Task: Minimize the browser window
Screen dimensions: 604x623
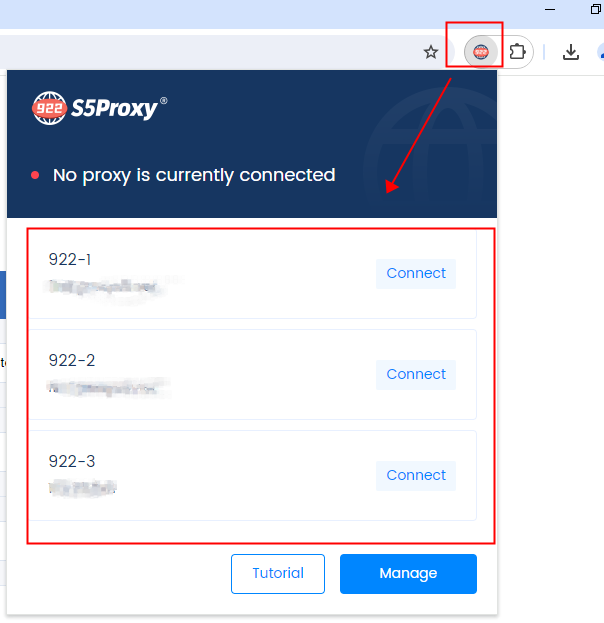Action: click(550, 9)
